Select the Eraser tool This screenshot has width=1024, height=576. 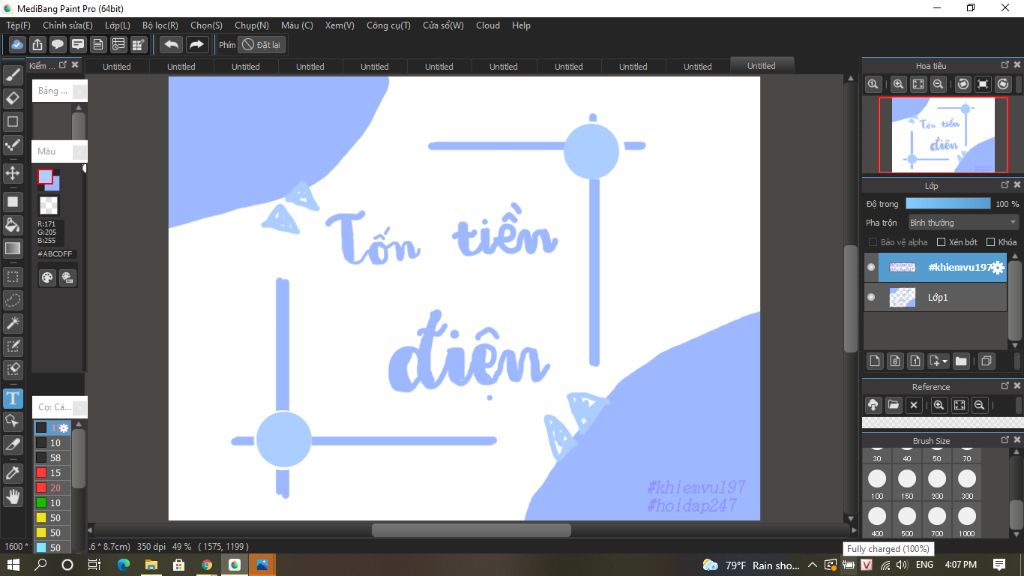point(12,99)
